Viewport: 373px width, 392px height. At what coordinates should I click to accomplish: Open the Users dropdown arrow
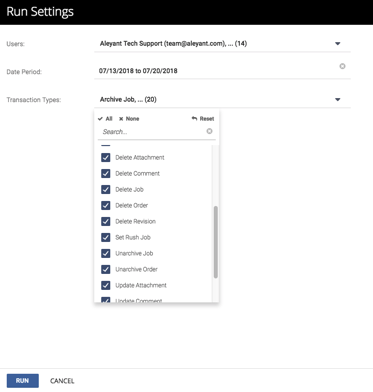click(x=338, y=44)
